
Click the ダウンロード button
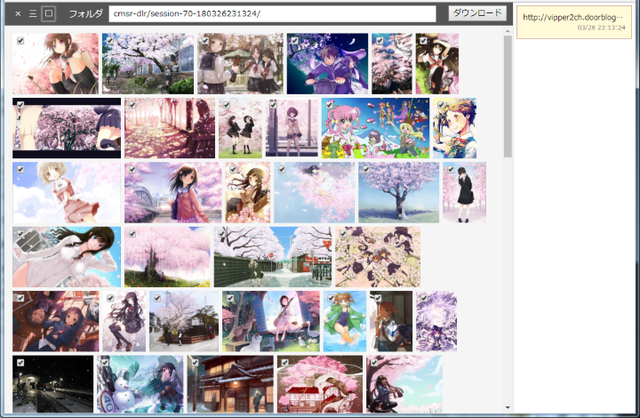tap(478, 13)
